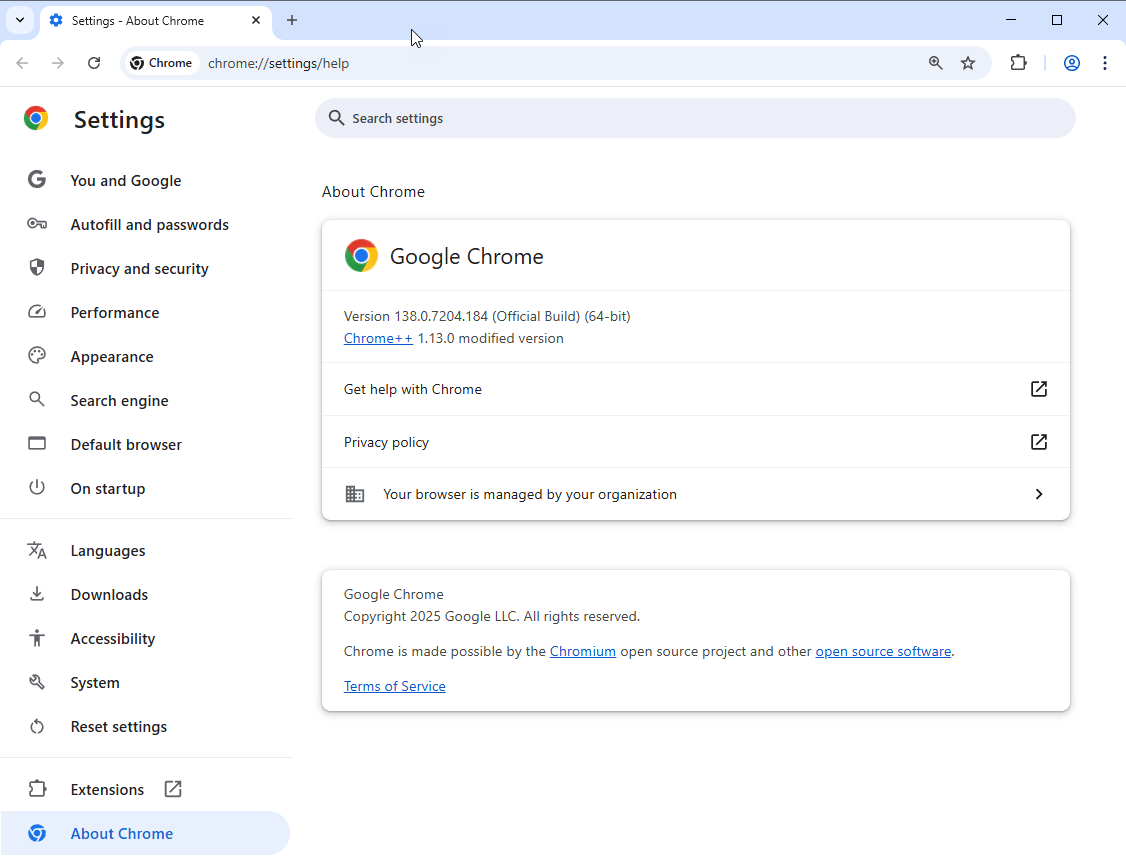This screenshot has width=1126, height=866.
Task: Open Languages settings
Action: pyautogui.click(x=108, y=551)
